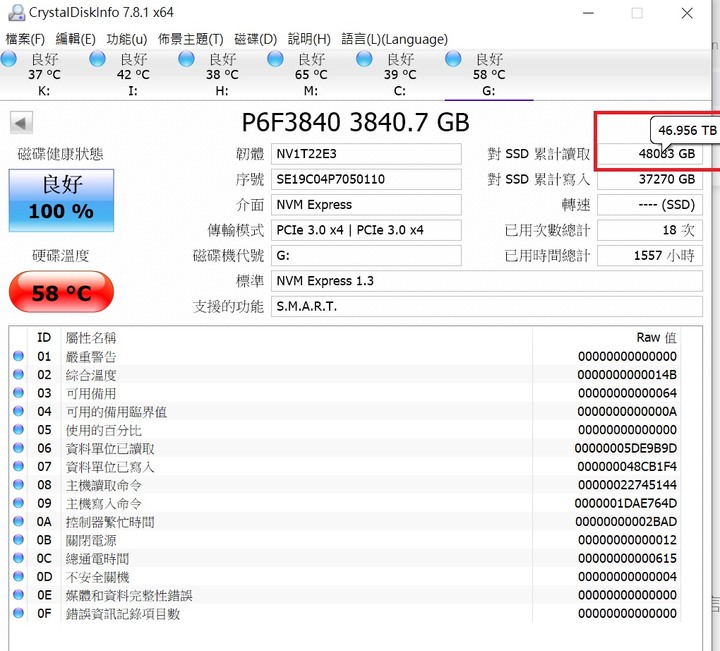Select raw value 00000005DE9B9D
The height and width of the screenshot is (651, 720).
click(x=626, y=449)
